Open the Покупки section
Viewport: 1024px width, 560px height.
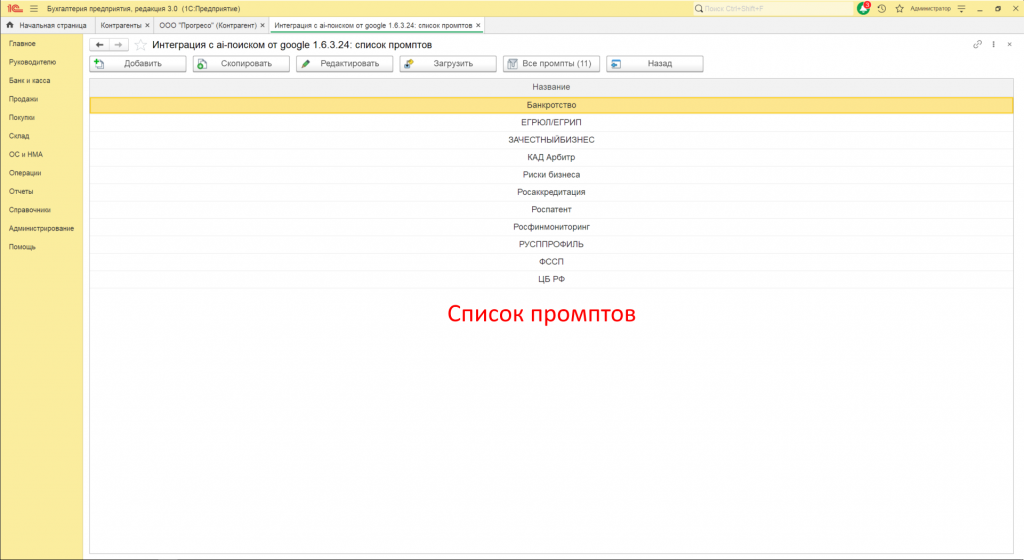pyautogui.click(x=22, y=117)
